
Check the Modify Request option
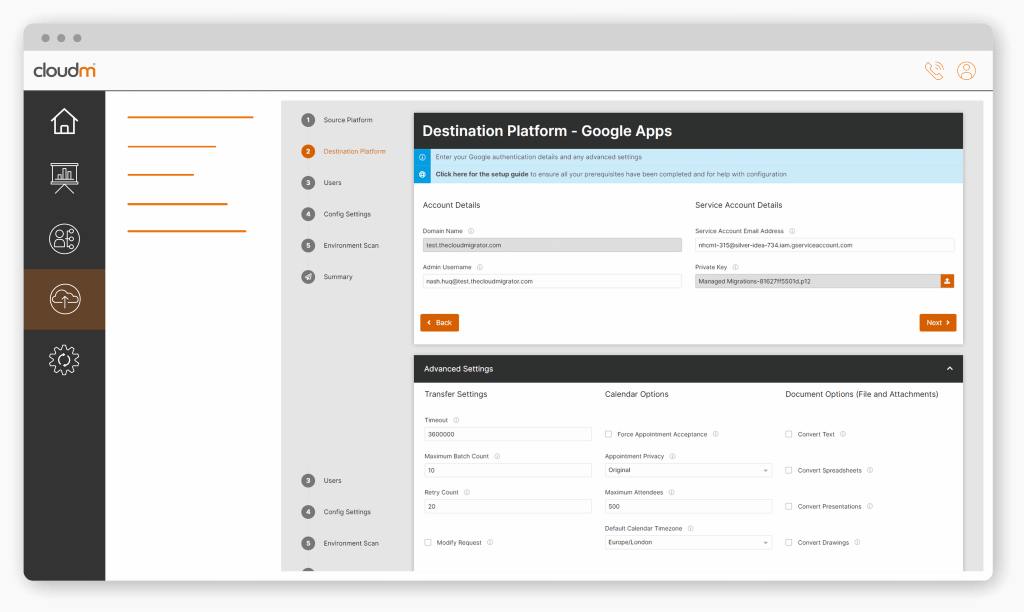[428, 542]
